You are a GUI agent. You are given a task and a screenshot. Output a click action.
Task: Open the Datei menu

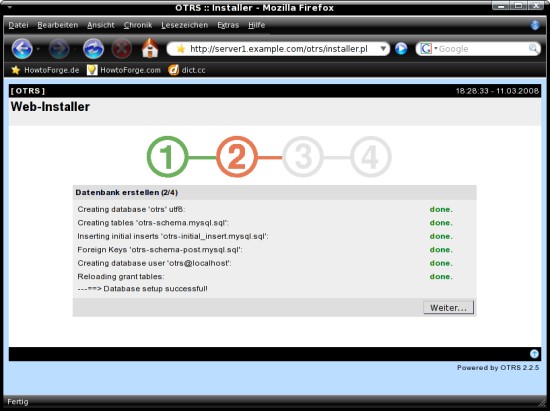coord(18,25)
